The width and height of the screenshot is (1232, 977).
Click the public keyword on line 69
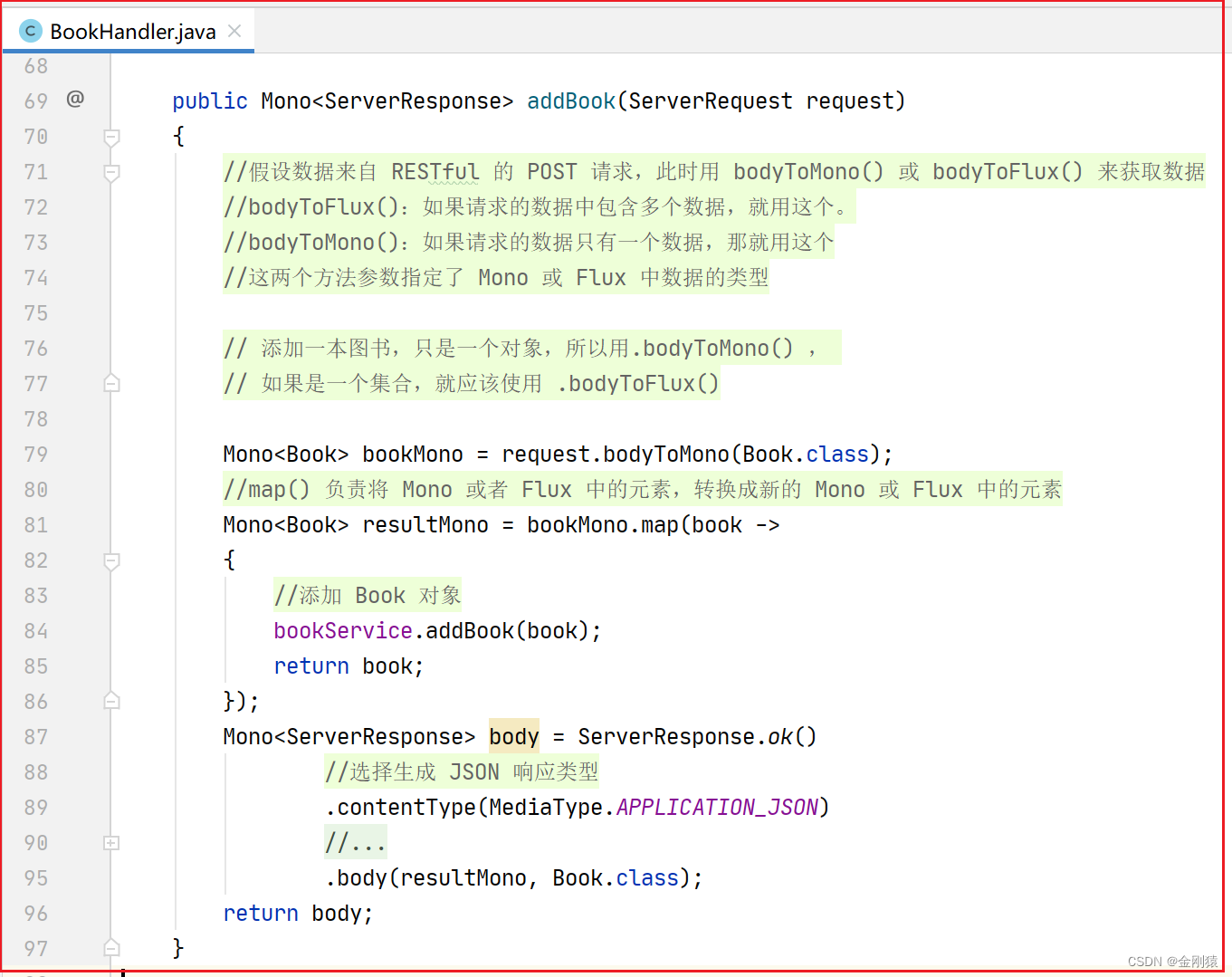click(210, 101)
